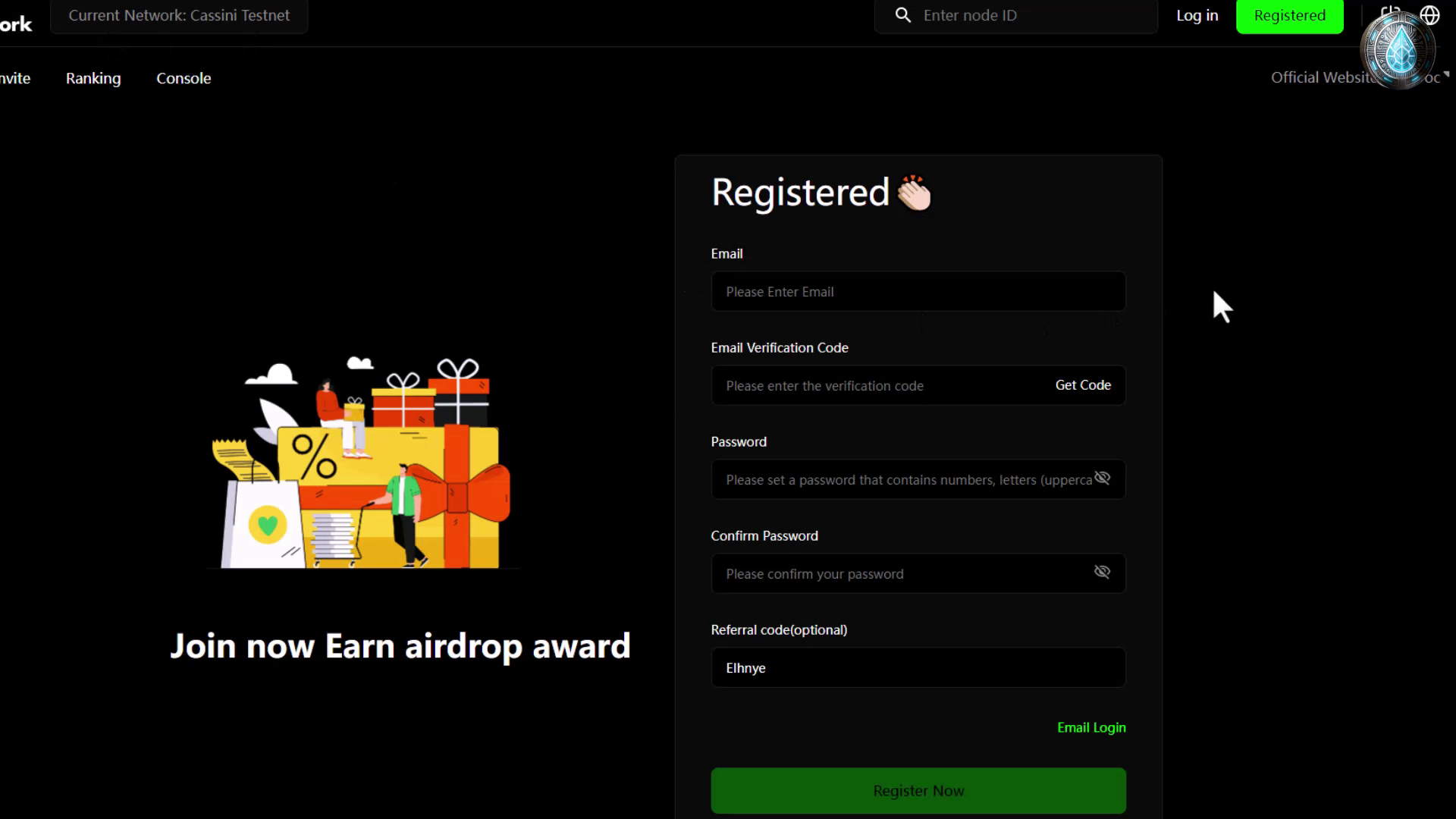Open the language globe icon
Viewport: 1456px width, 819px height.
[x=1429, y=15]
